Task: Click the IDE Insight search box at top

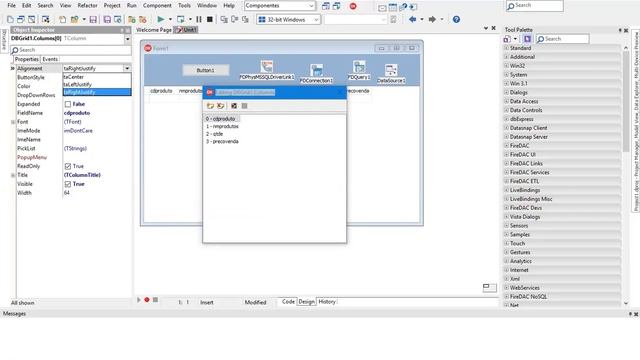Action: click(535, 6)
